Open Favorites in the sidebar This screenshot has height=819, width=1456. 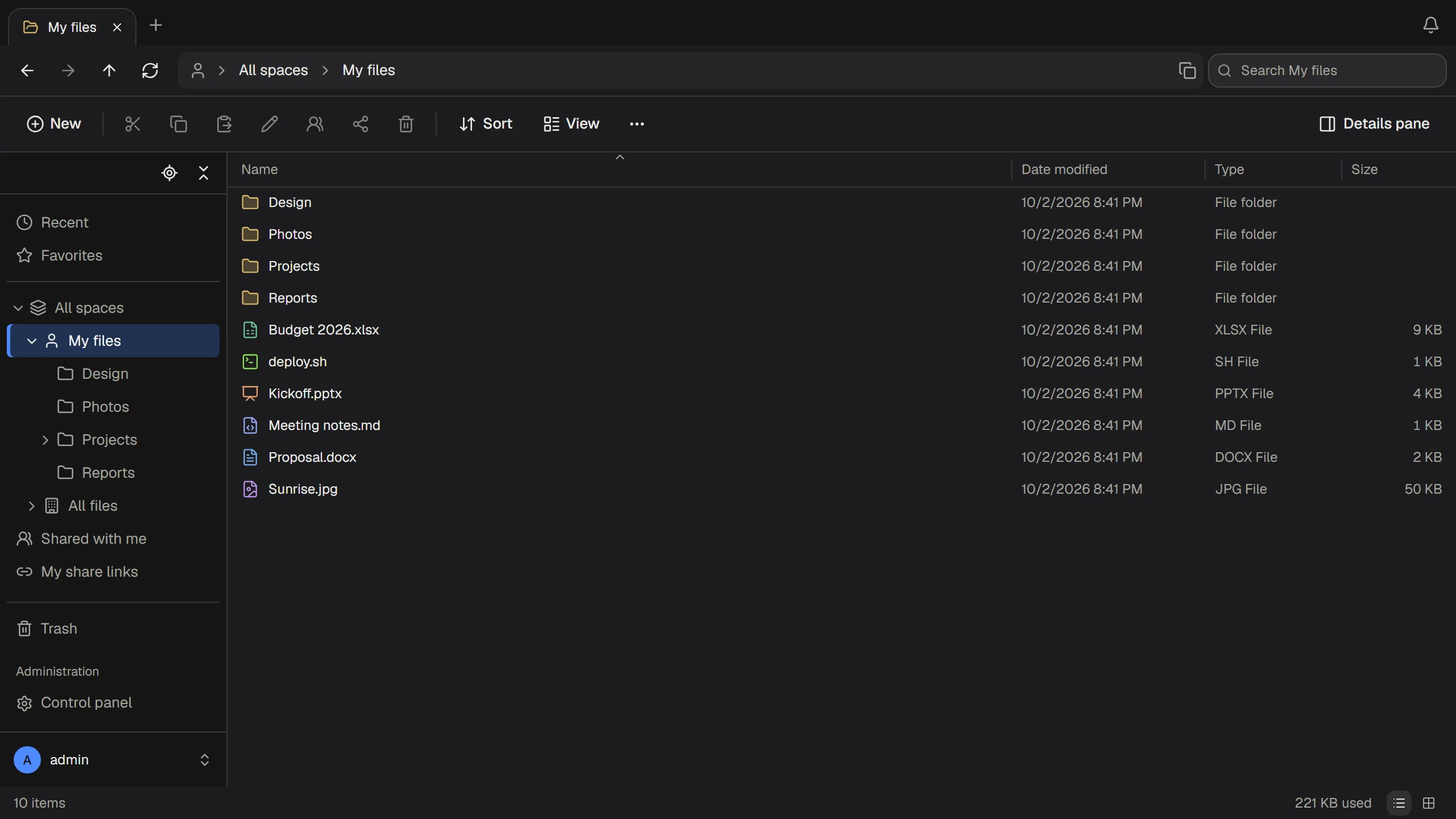pos(113,255)
